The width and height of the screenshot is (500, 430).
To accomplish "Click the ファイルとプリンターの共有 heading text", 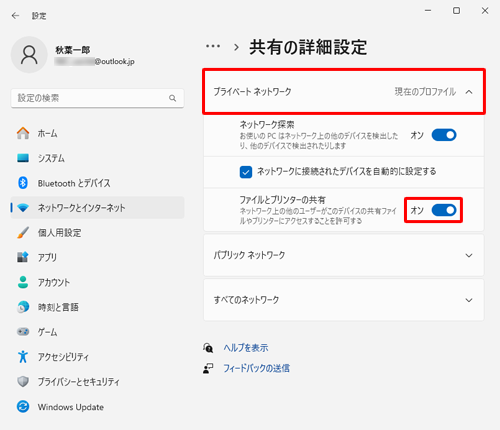I will click(283, 200).
